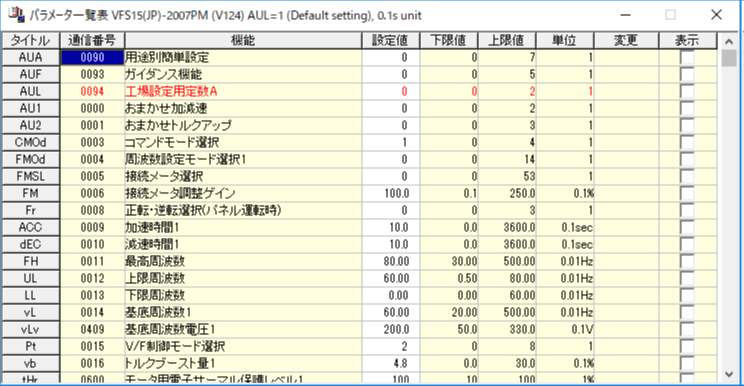Select the UL title row button

click(x=30, y=278)
